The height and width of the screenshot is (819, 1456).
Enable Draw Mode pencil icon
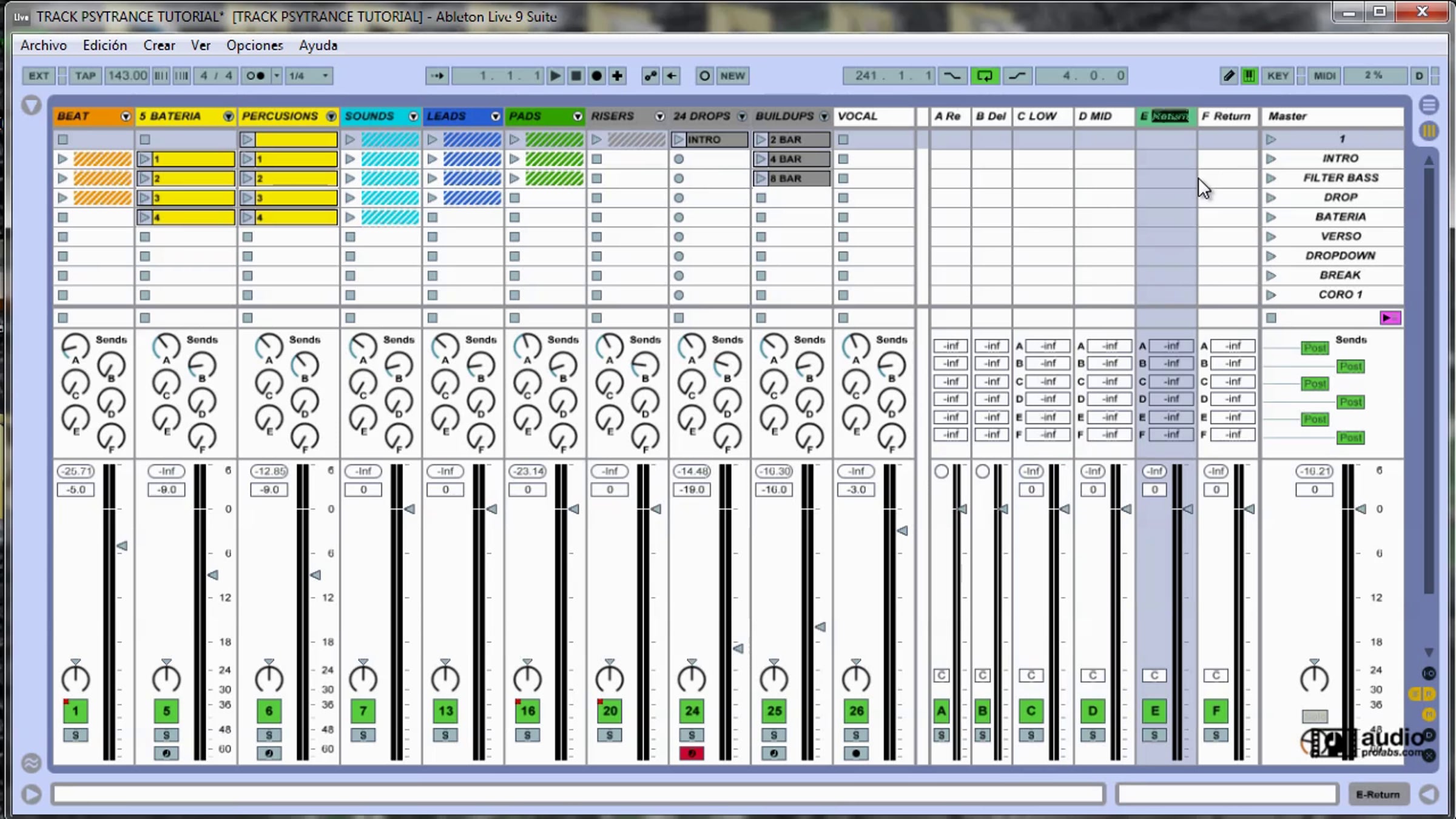pyautogui.click(x=1228, y=76)
